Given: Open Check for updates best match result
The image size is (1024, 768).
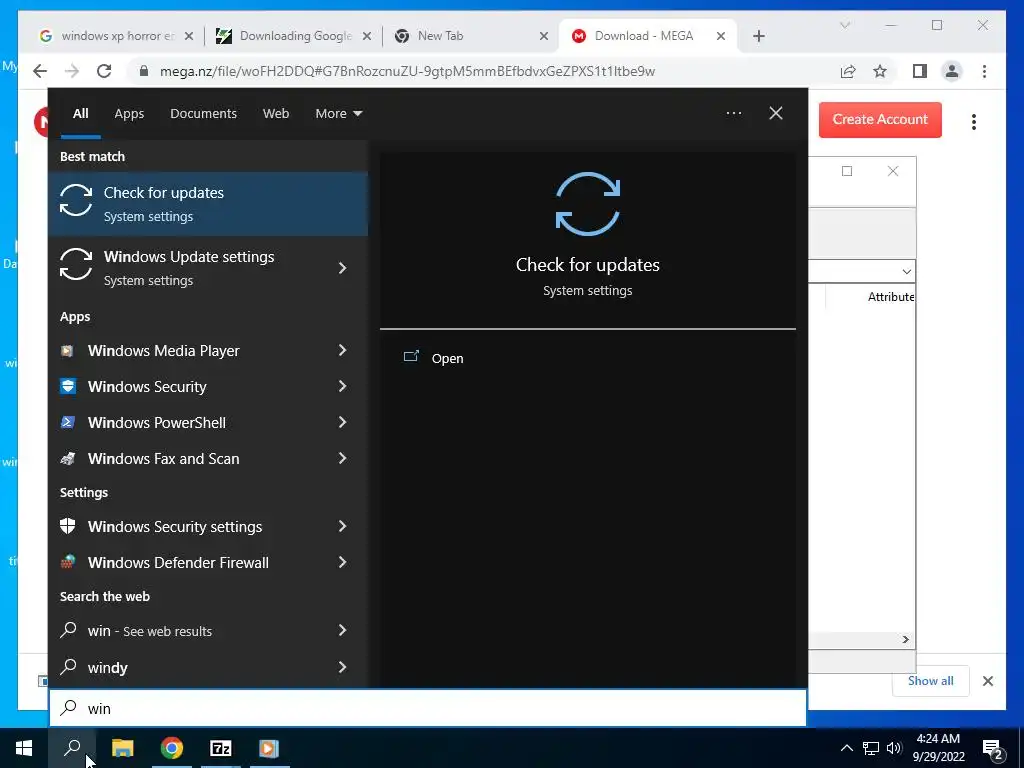Looking at the screenshot, I should [208, 204].
